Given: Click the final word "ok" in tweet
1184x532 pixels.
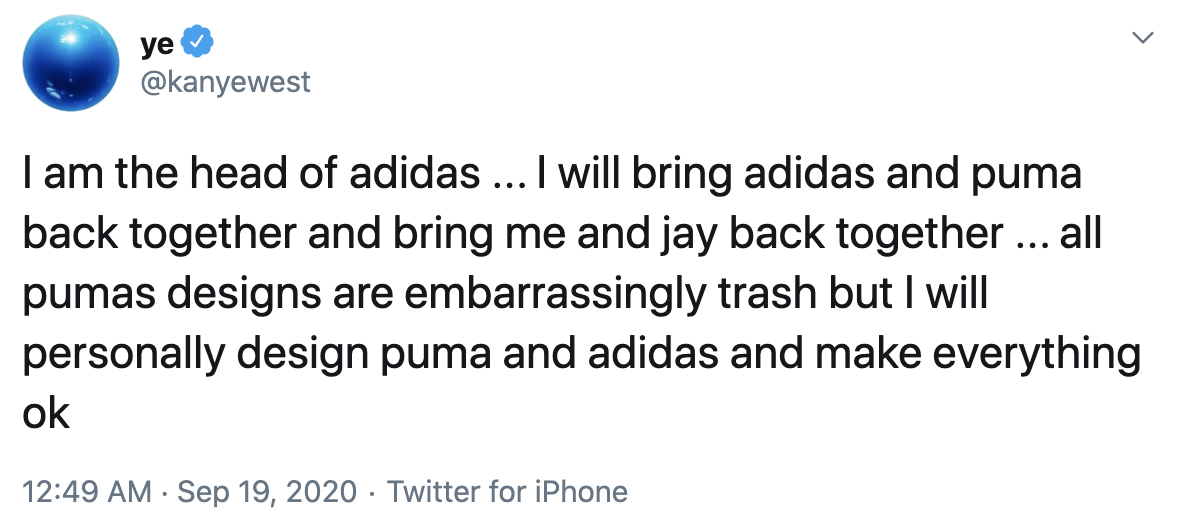Looking at the screenshot, I should (x=46, y=412).
